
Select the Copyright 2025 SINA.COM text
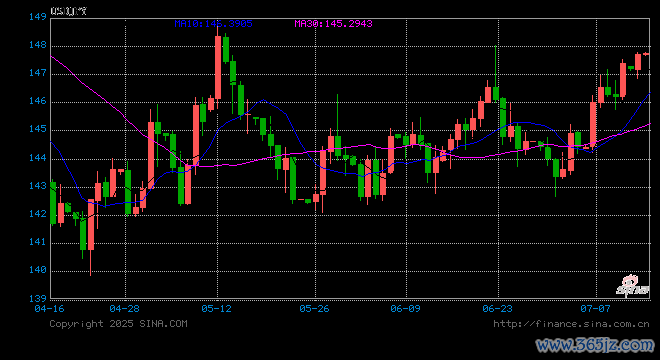click(118, 324)
